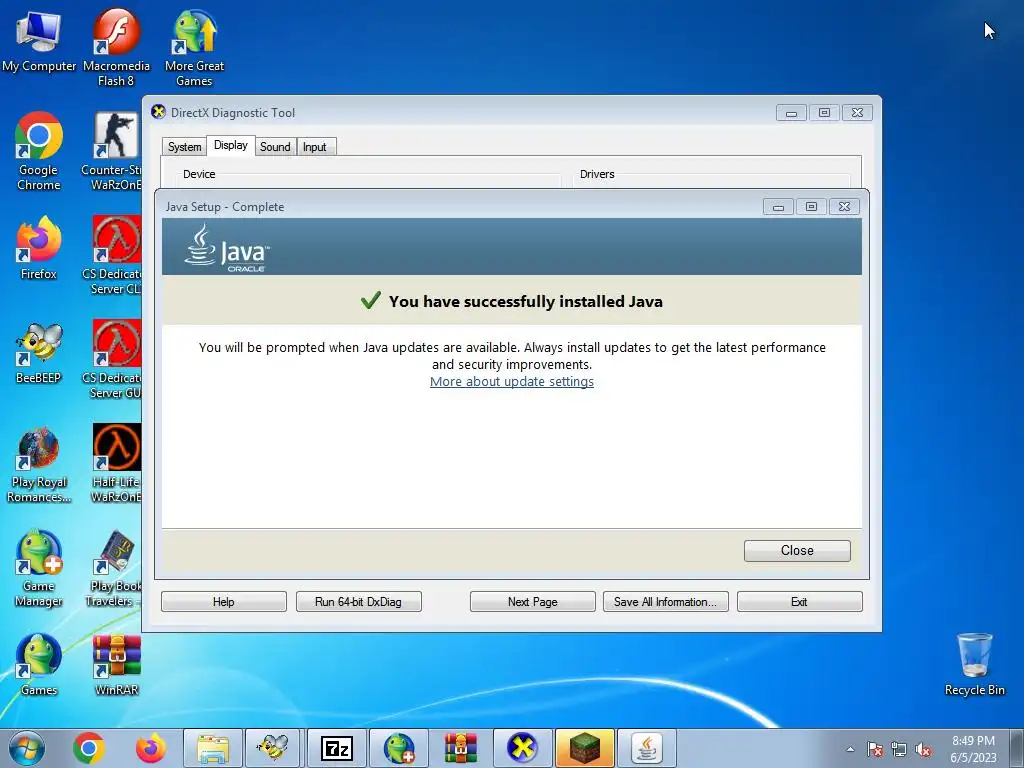This screenshot has height=768, width=1024.
Task: Click Help button in DirectX tool
Action: (x=223, y=601)
